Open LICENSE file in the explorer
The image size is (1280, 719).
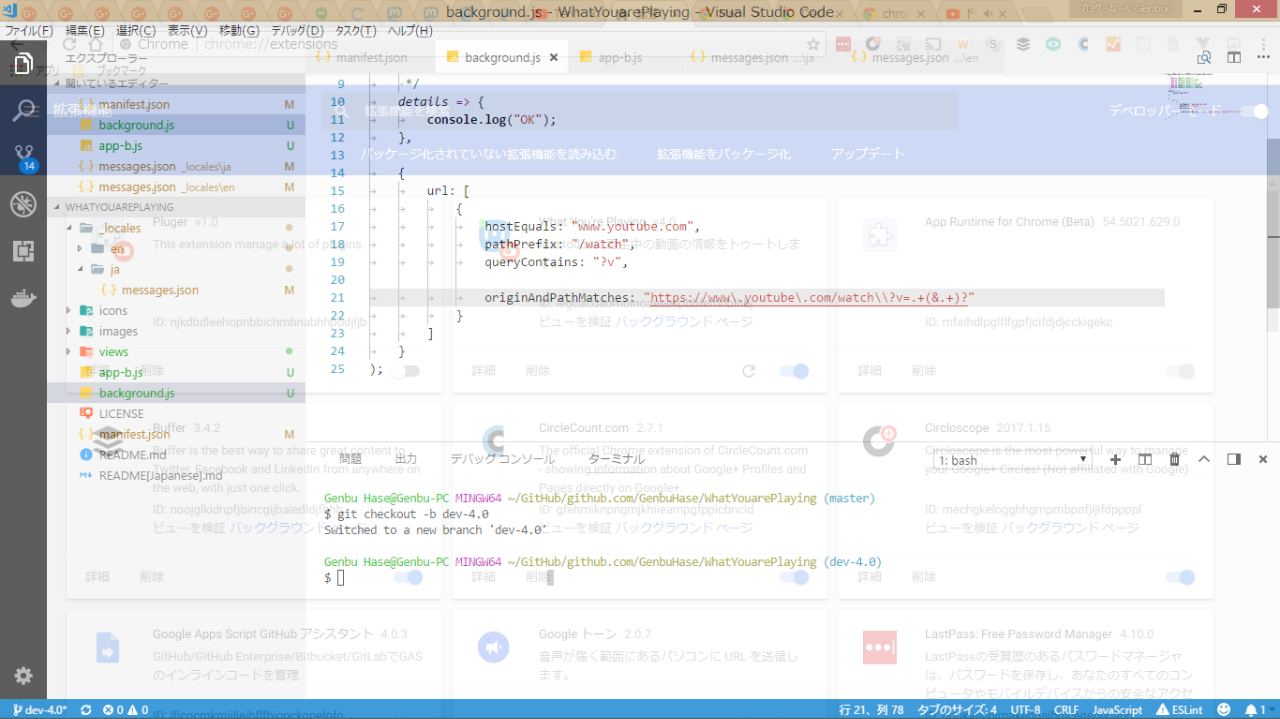tap(121, 414)
